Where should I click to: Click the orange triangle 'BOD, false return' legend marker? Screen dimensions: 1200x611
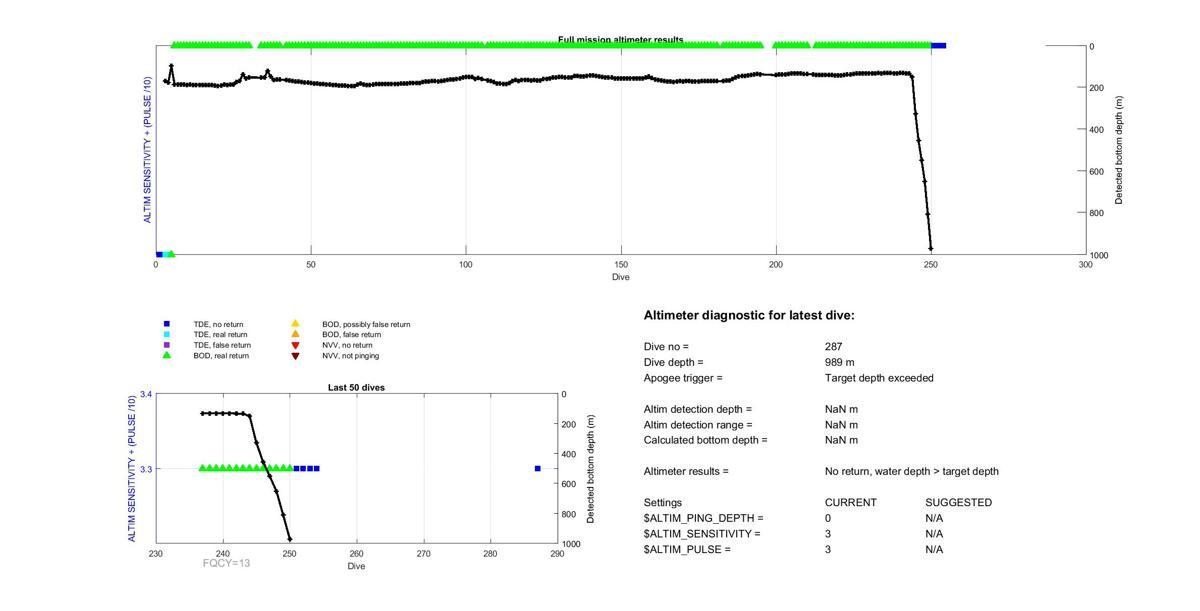[295, 334]
